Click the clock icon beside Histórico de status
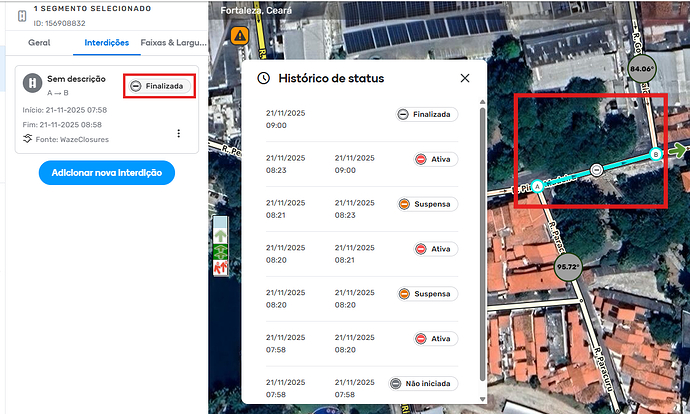 coord(264,78)
